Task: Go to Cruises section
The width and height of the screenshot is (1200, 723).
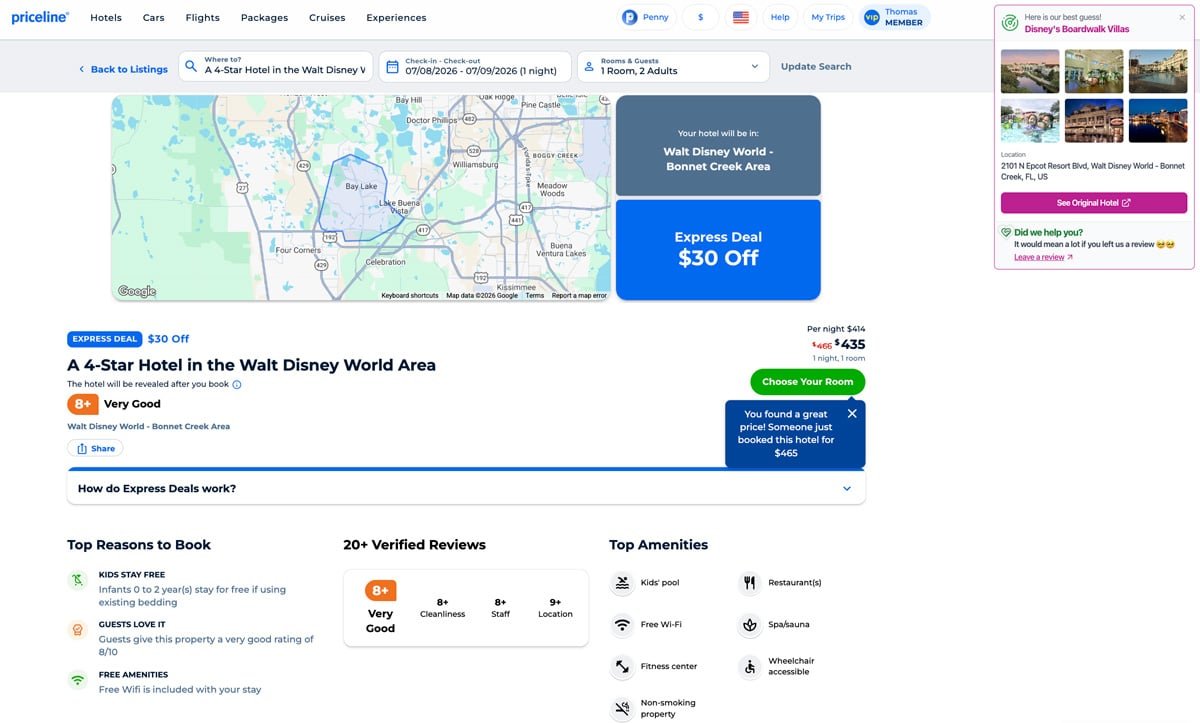Action: click(326, 17)
